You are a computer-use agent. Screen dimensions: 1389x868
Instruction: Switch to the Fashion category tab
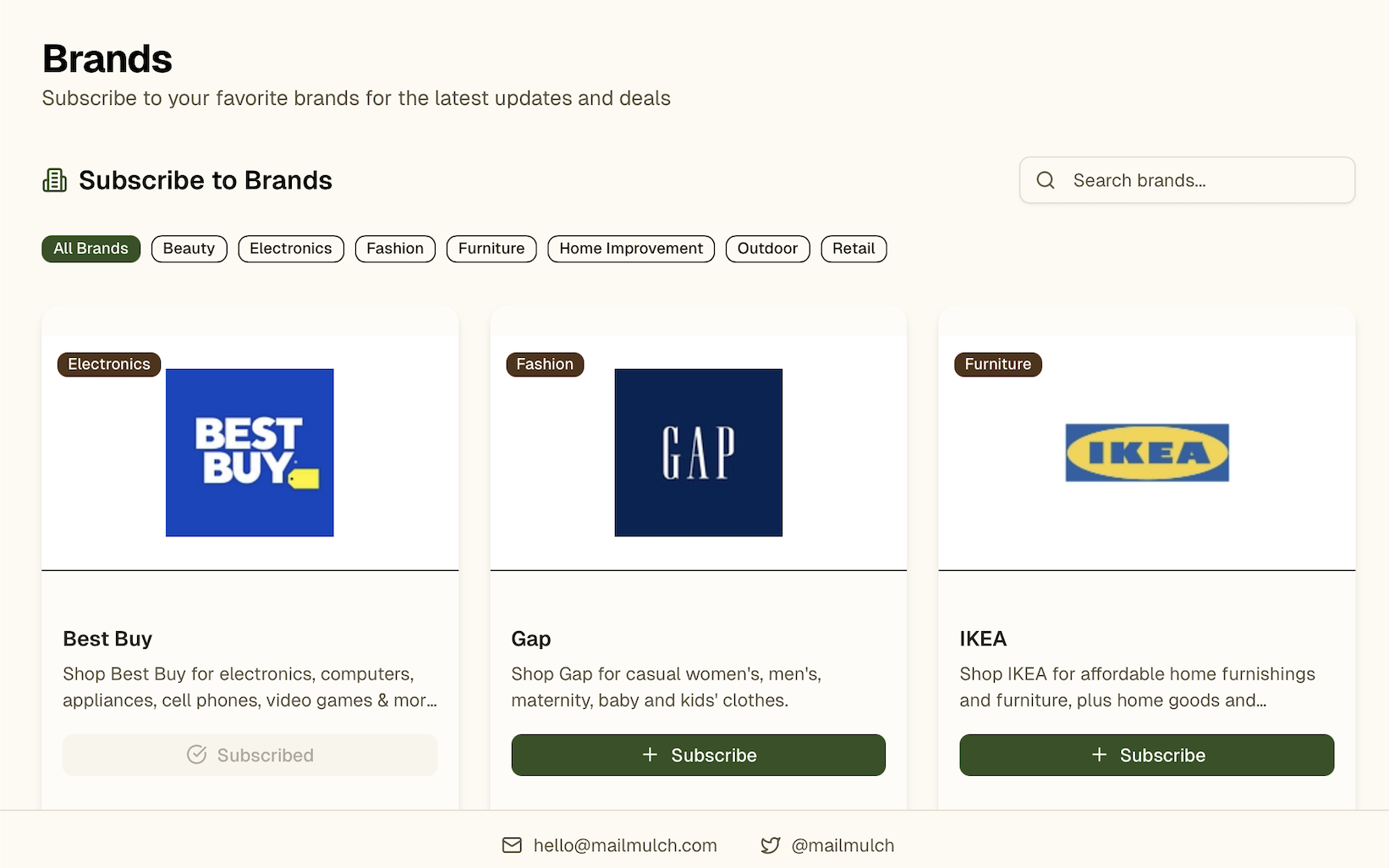point(395,248)
